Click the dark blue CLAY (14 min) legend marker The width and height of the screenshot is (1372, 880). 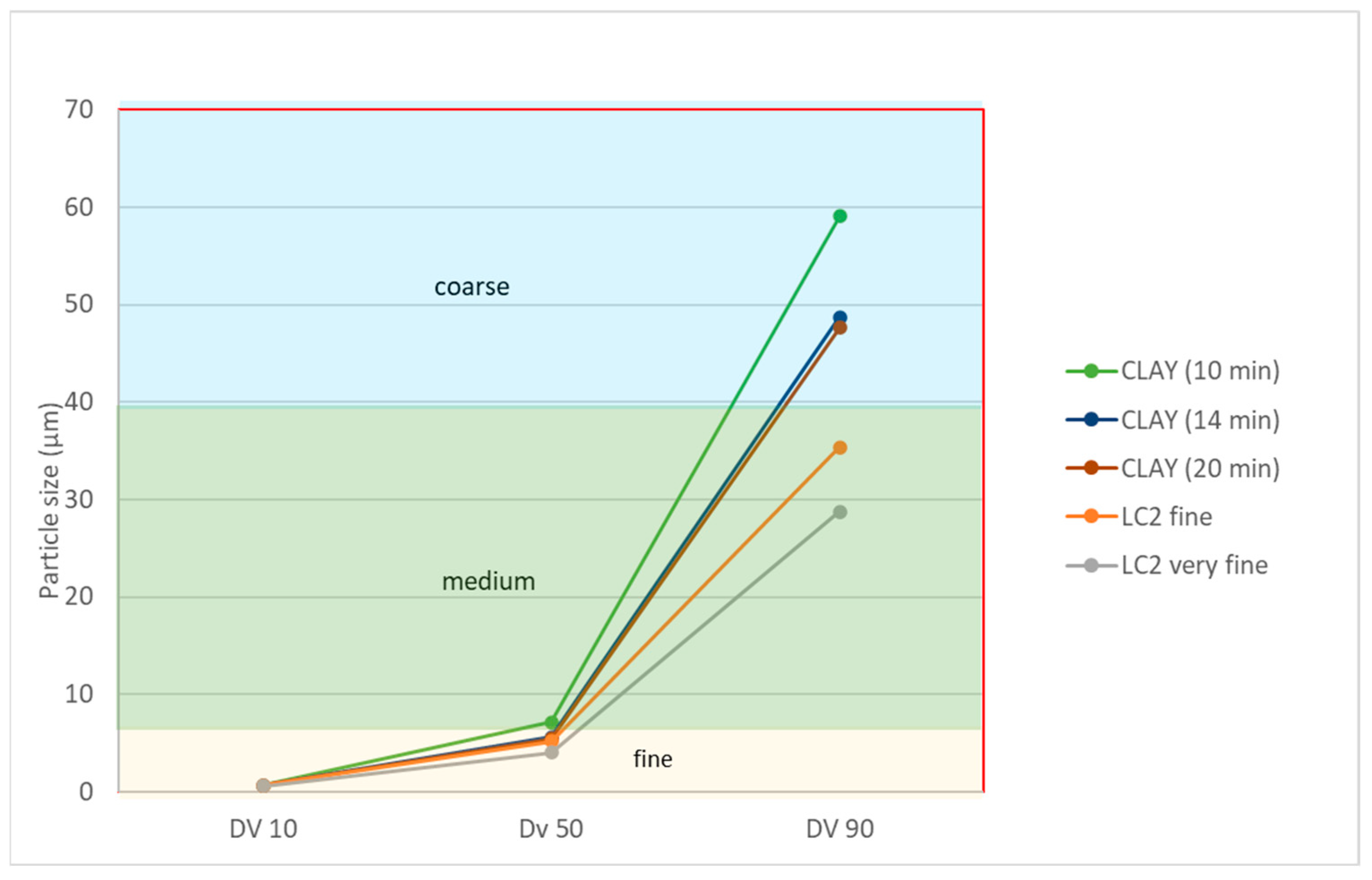(x=1091, y=420)
